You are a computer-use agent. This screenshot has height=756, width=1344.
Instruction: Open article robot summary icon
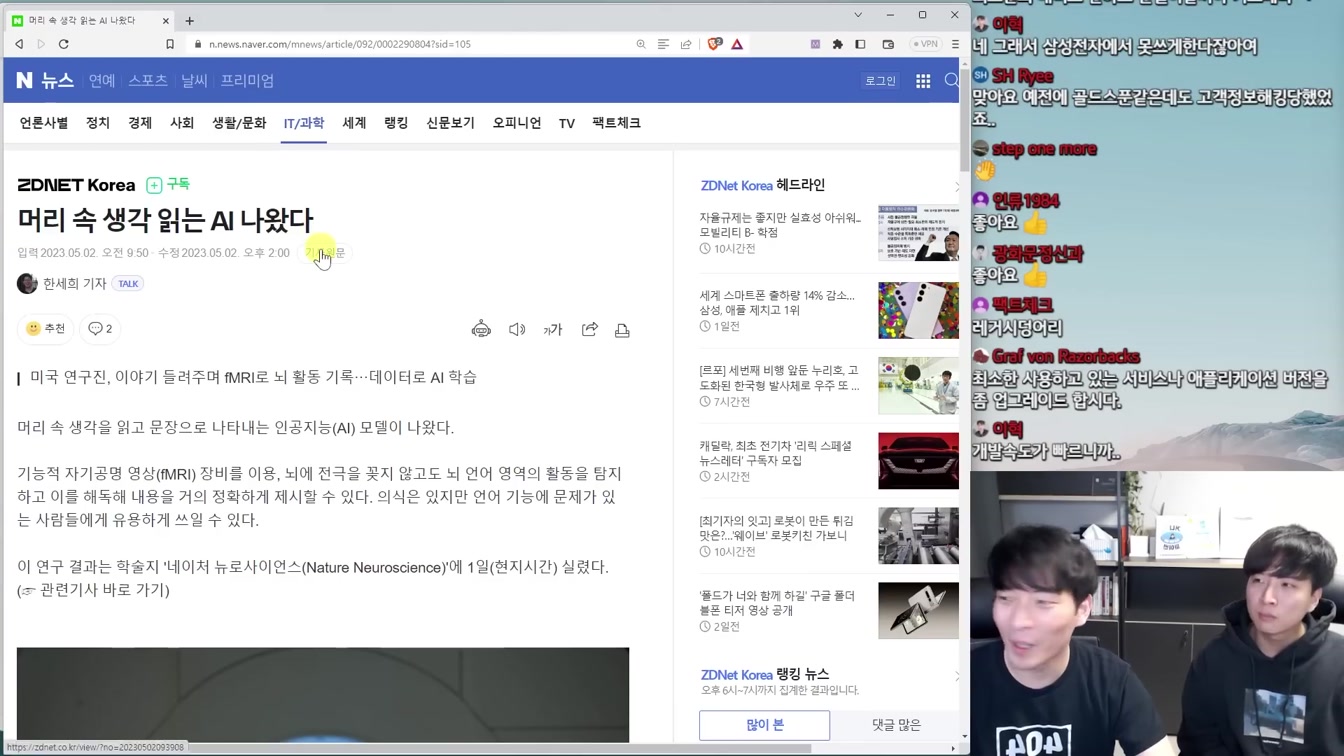tap(481, 329)
